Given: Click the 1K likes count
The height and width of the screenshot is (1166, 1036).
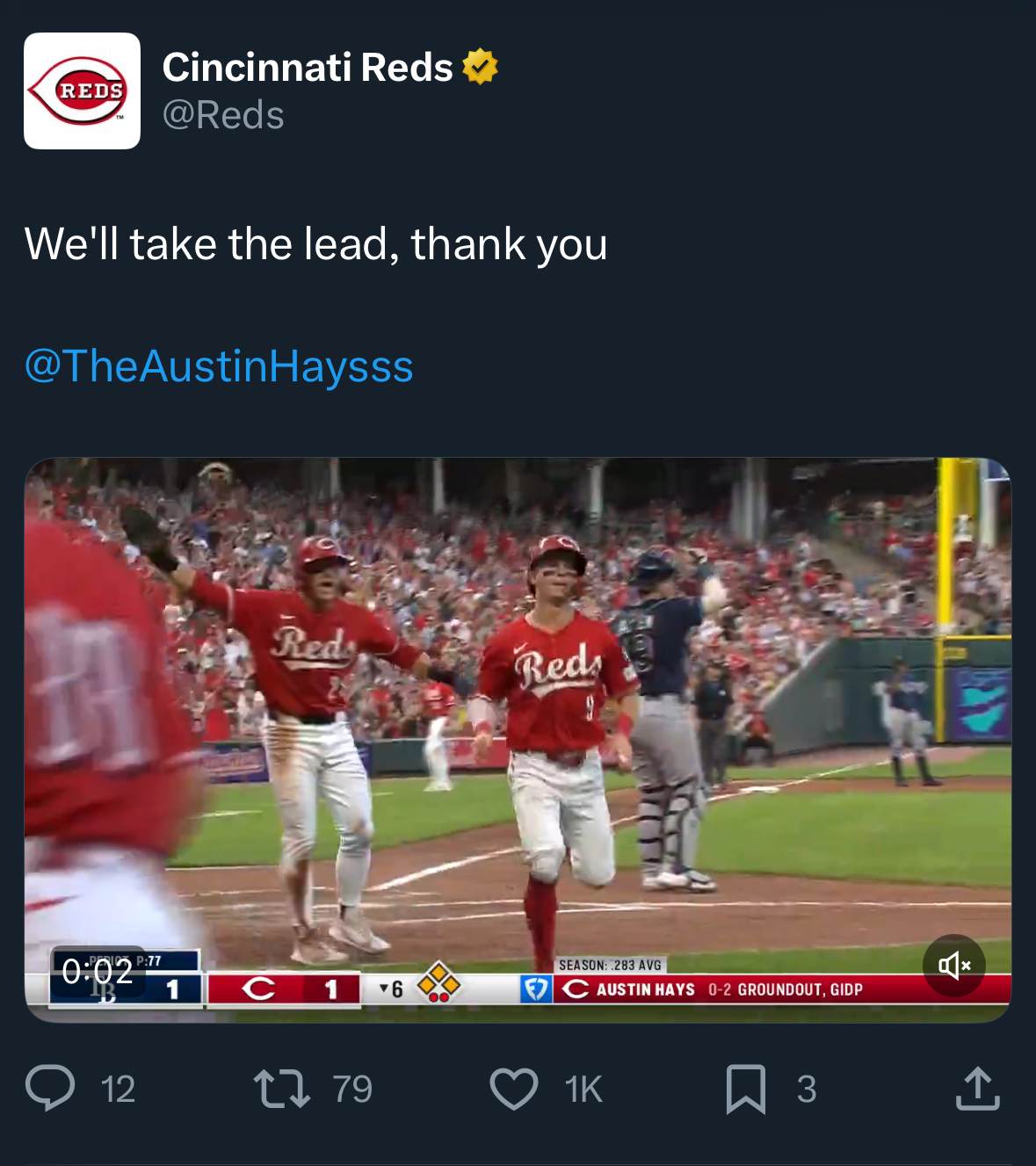Looking at the screenshot, I should click(x=583, y=1090).
